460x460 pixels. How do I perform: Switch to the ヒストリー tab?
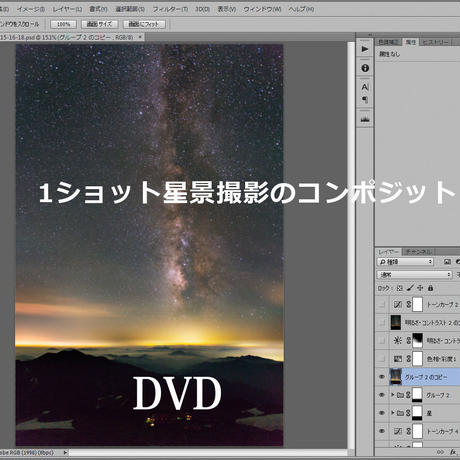point(435,42)
